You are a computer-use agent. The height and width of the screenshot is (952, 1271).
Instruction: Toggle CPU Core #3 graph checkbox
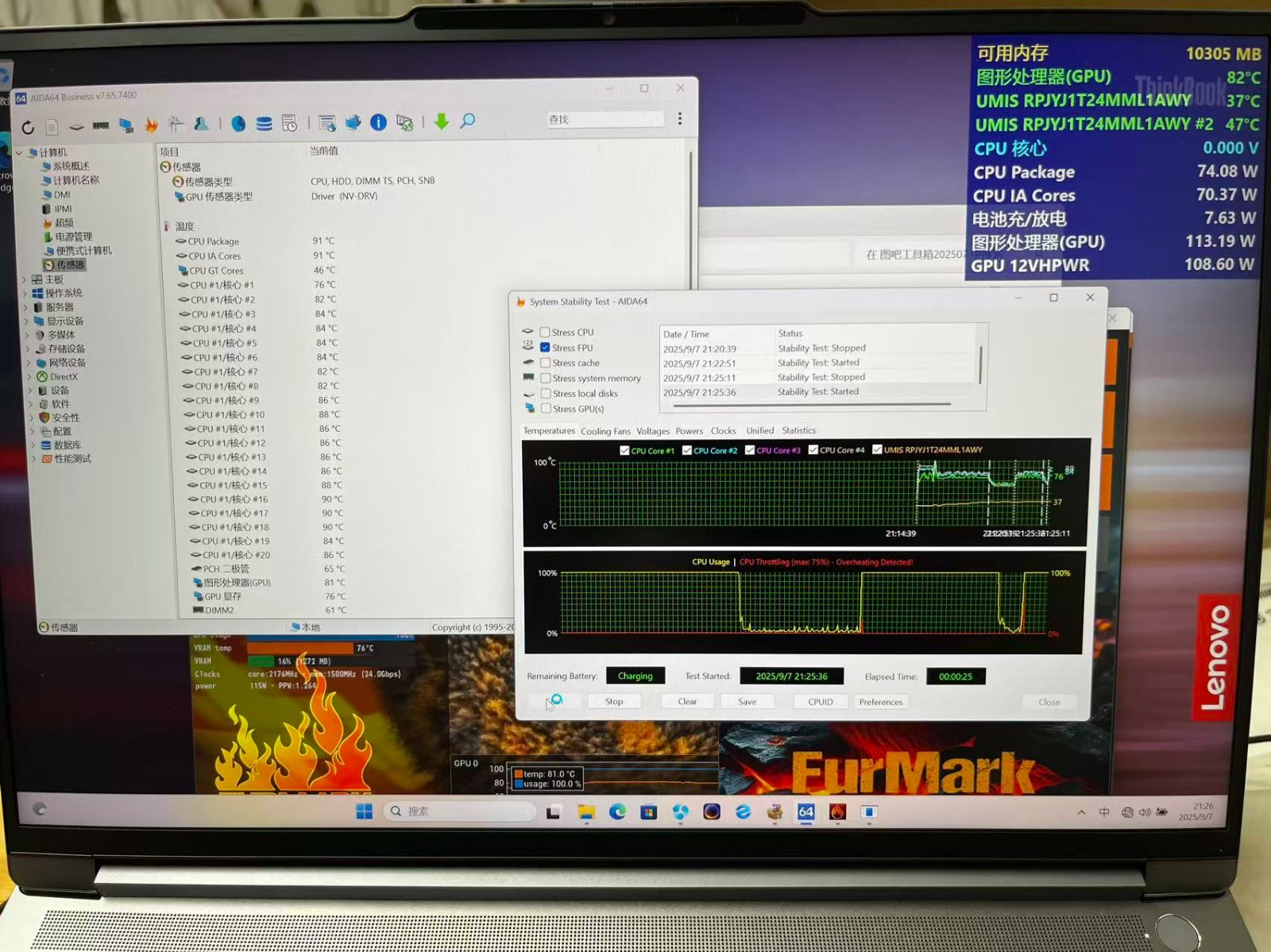pos(750,450)
